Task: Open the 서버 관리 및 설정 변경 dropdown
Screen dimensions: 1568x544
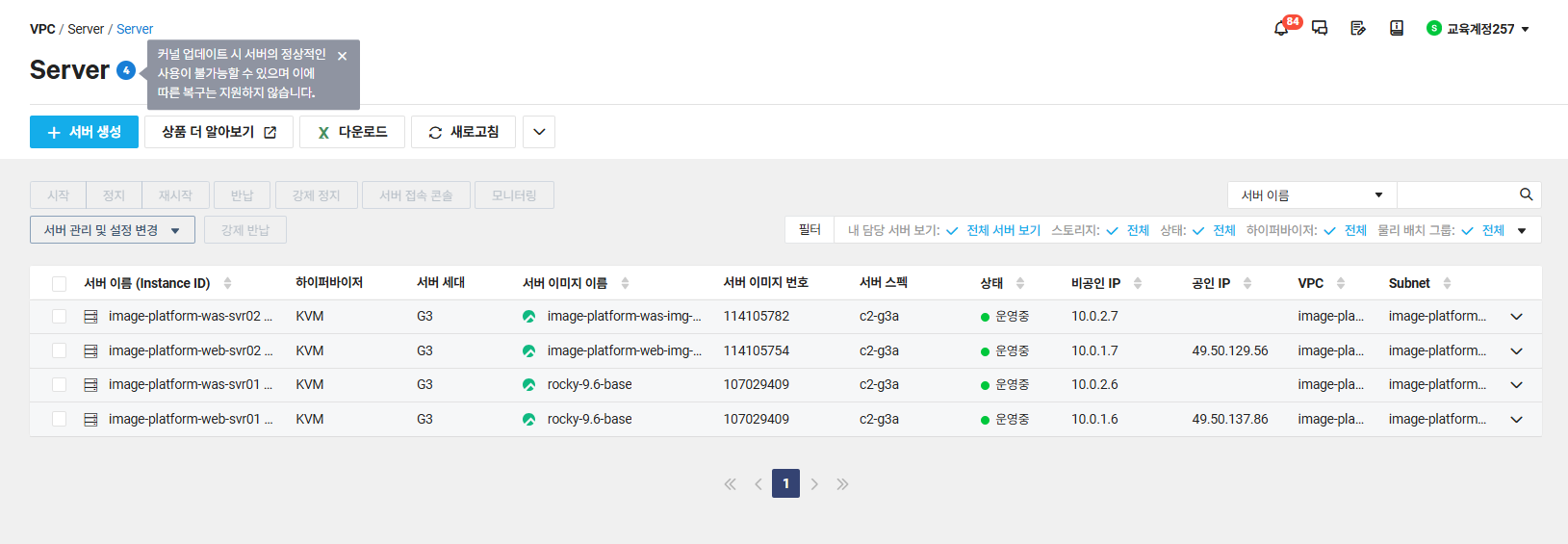Action: tap(113, 230)
